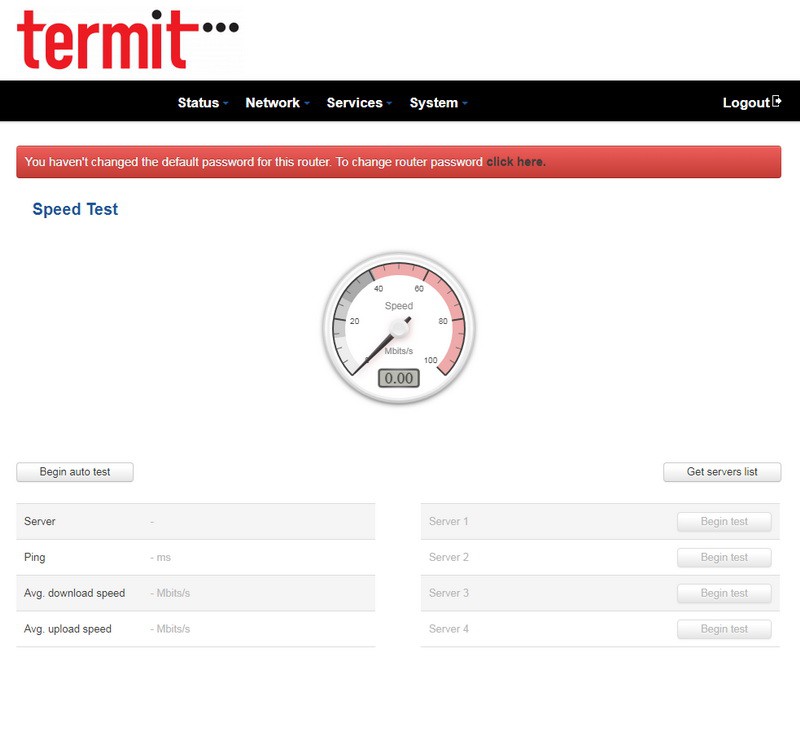Open the Network menu
The width and height of the screenshot is (800, 732).
[272, 103]
